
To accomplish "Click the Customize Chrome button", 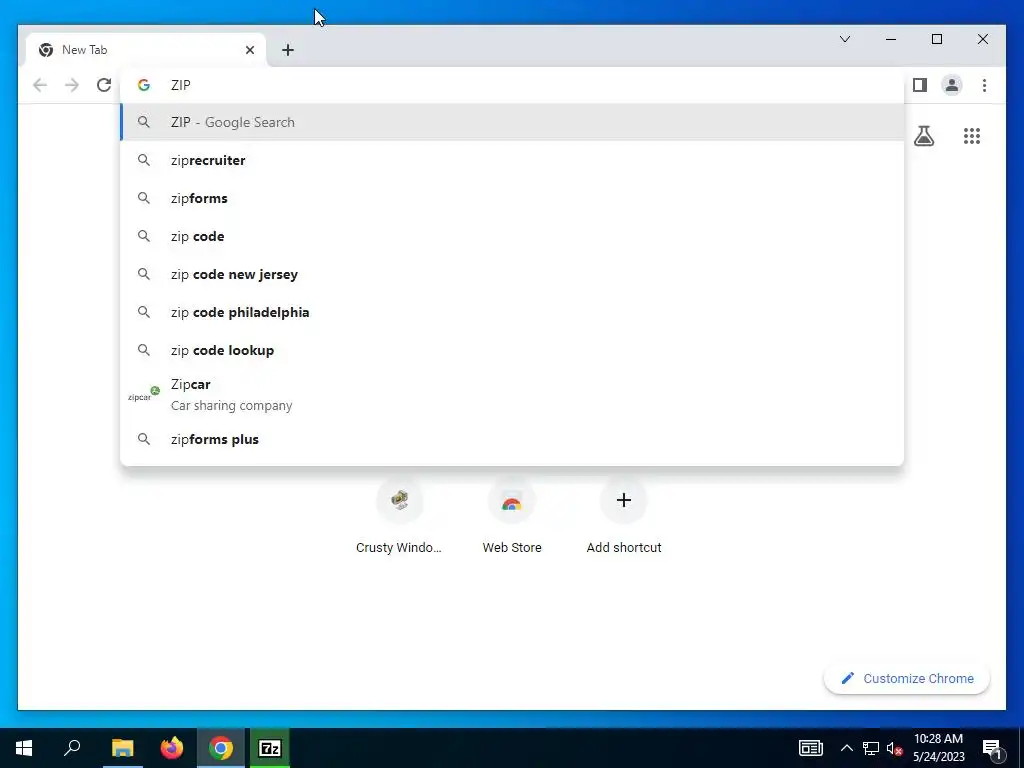I will tap(906, 679).
